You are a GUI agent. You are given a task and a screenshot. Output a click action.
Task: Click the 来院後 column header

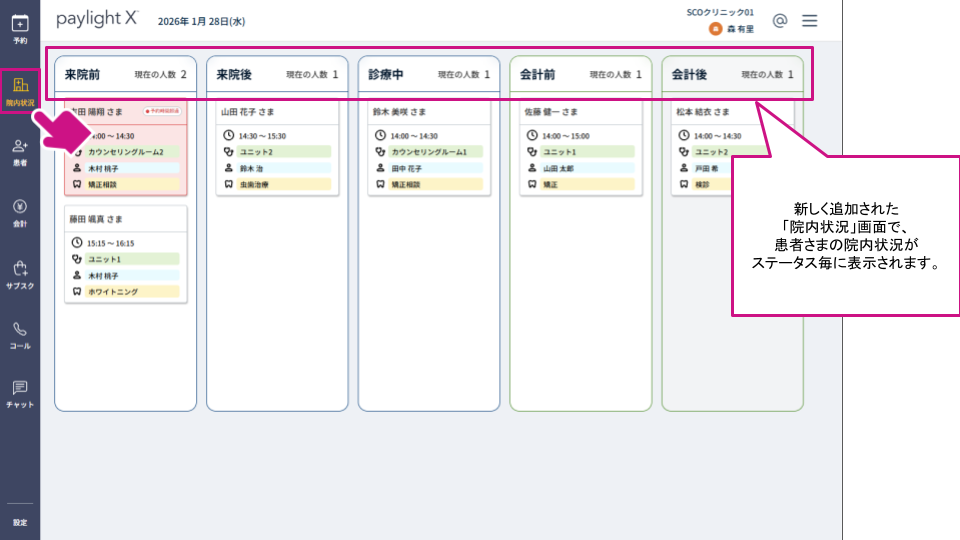277,75
